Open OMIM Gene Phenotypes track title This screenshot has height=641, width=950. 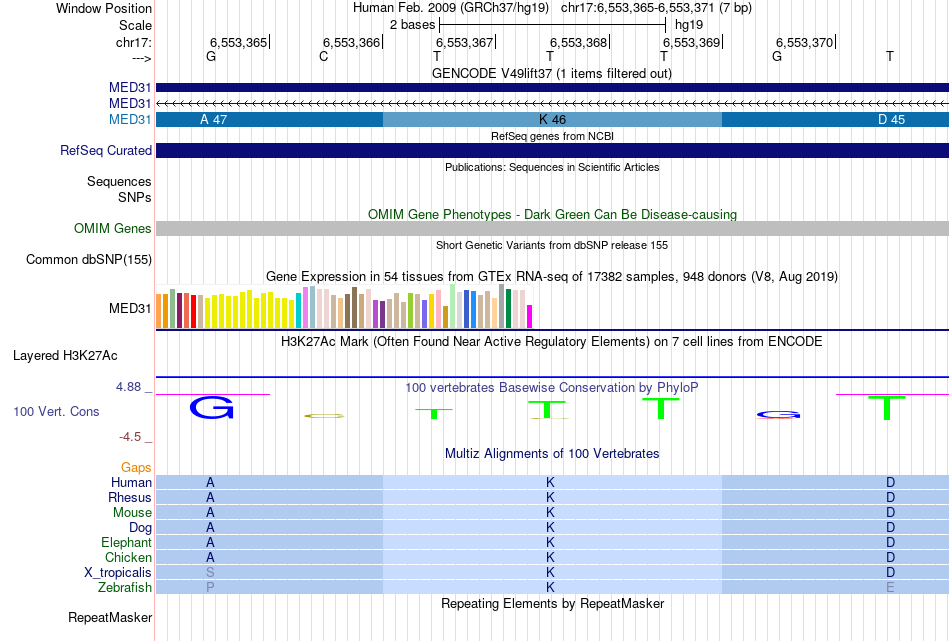552,214
